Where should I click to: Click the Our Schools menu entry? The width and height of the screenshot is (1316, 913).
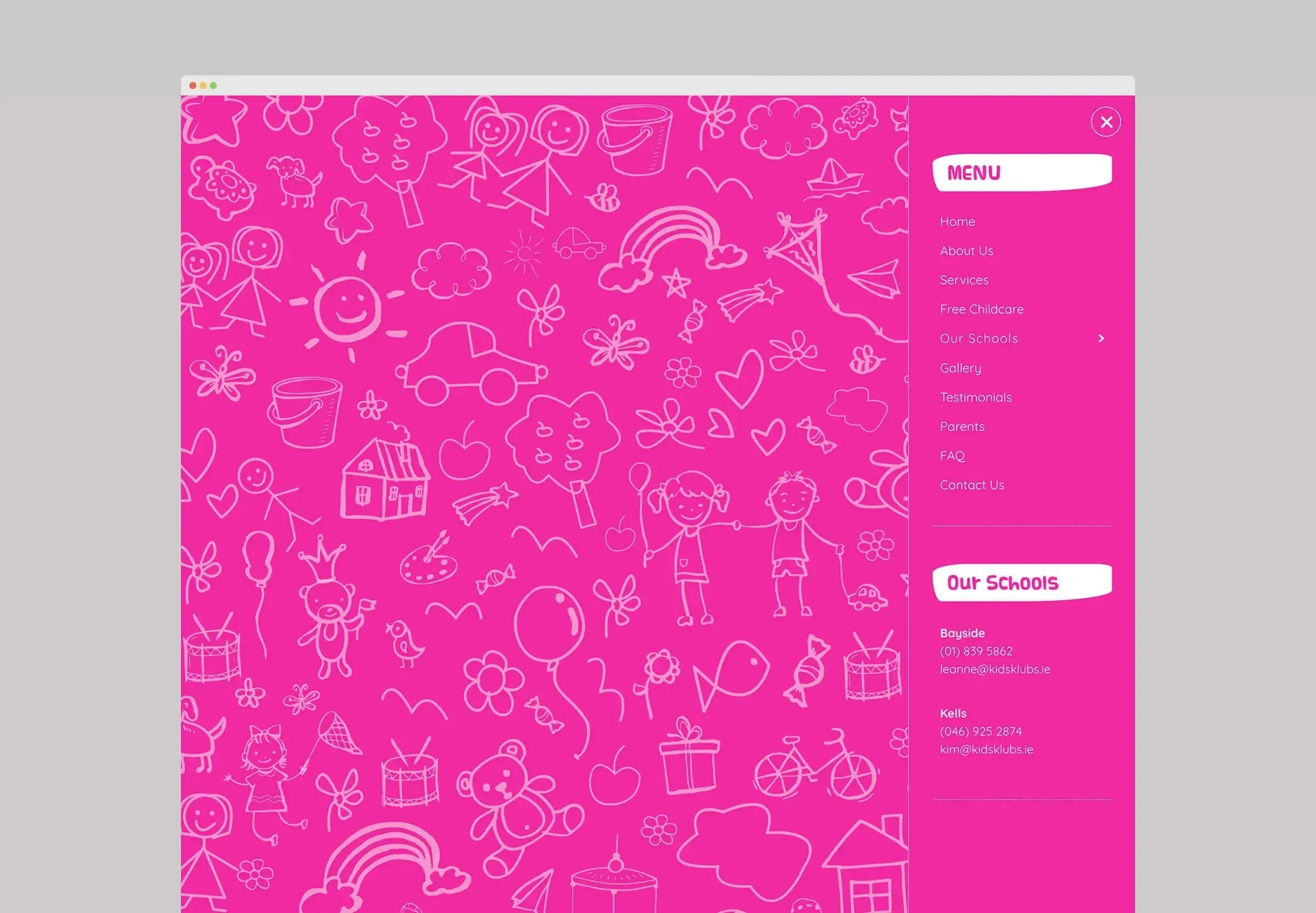pyautogui.click(x=979, y=338)
